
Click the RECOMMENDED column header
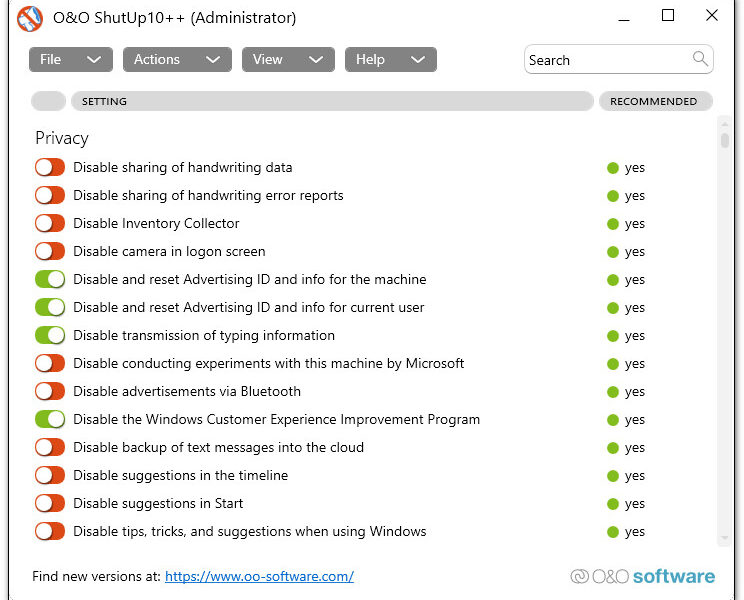point(654,101)
